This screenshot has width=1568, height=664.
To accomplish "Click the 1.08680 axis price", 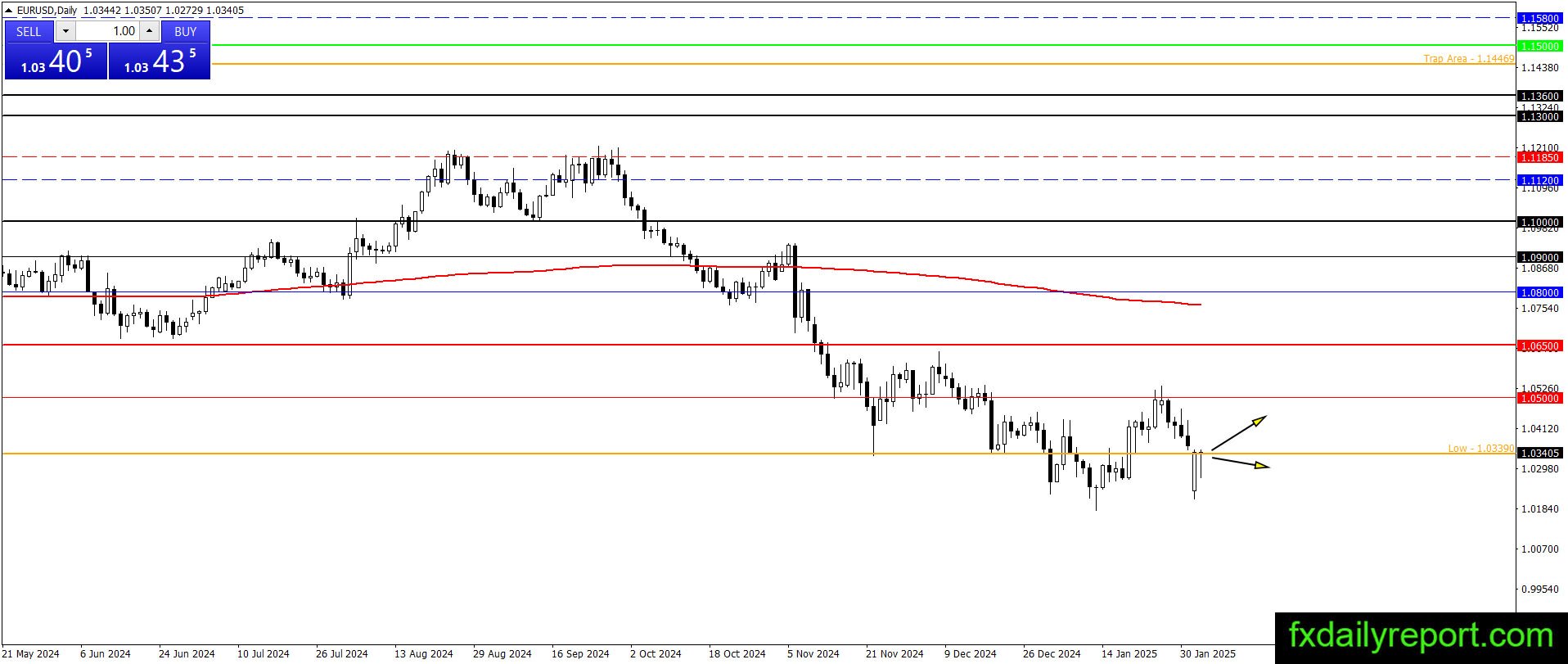I will 1539,269.
